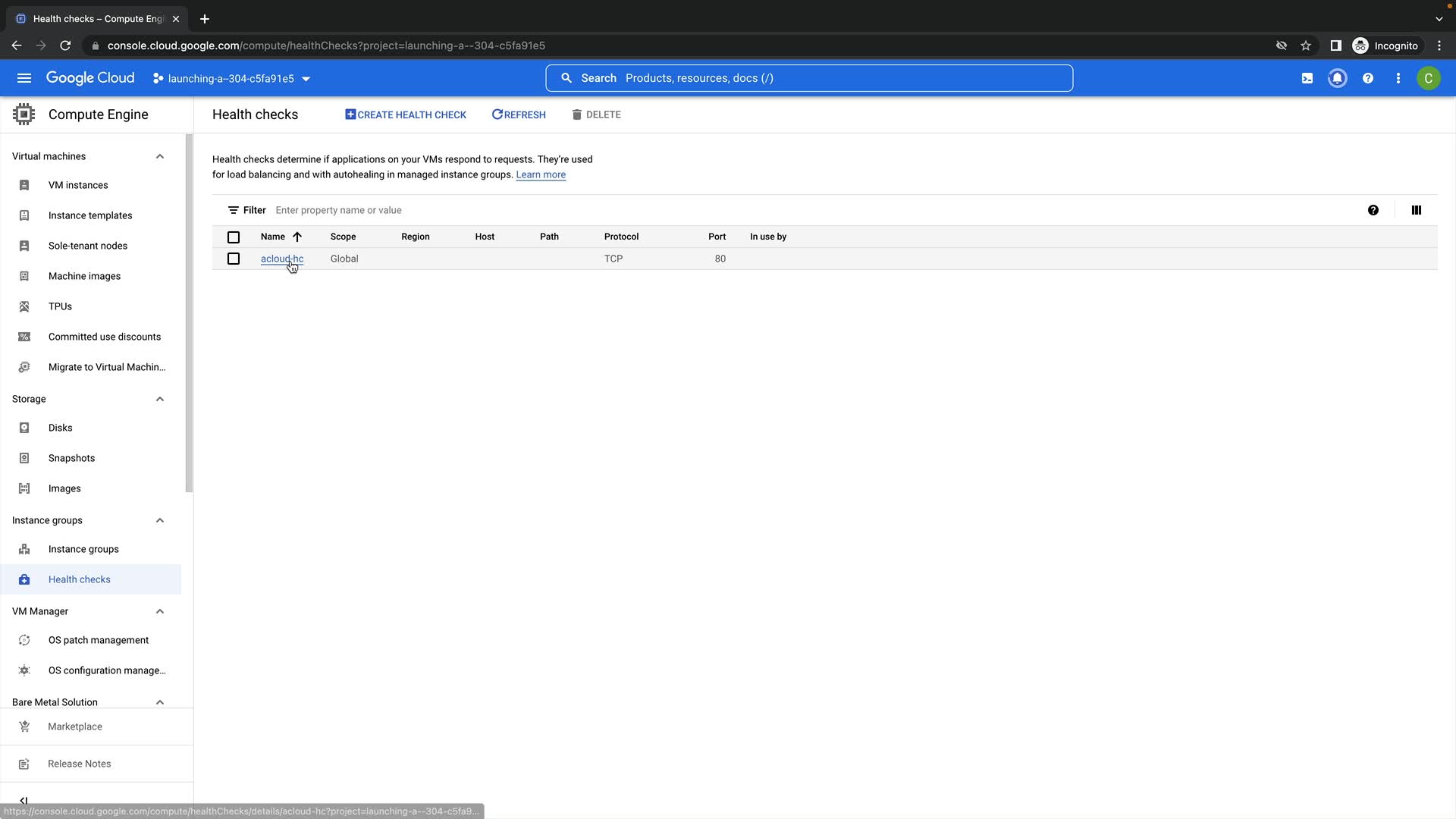
Task: Collapse the Virtual machines section
Action: (159, 156)
